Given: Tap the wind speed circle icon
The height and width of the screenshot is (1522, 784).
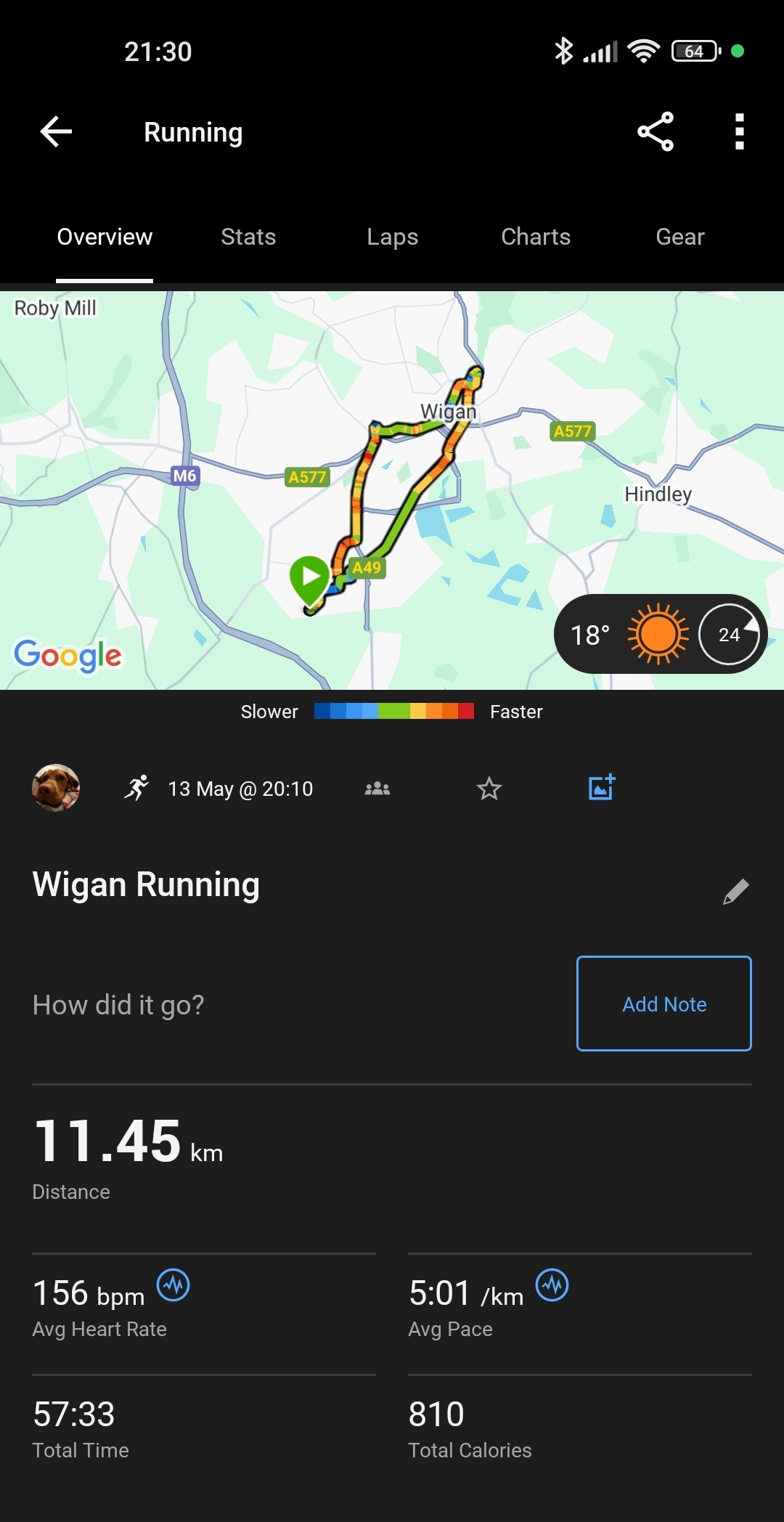Looking at the screenshot, I should 729,635.
